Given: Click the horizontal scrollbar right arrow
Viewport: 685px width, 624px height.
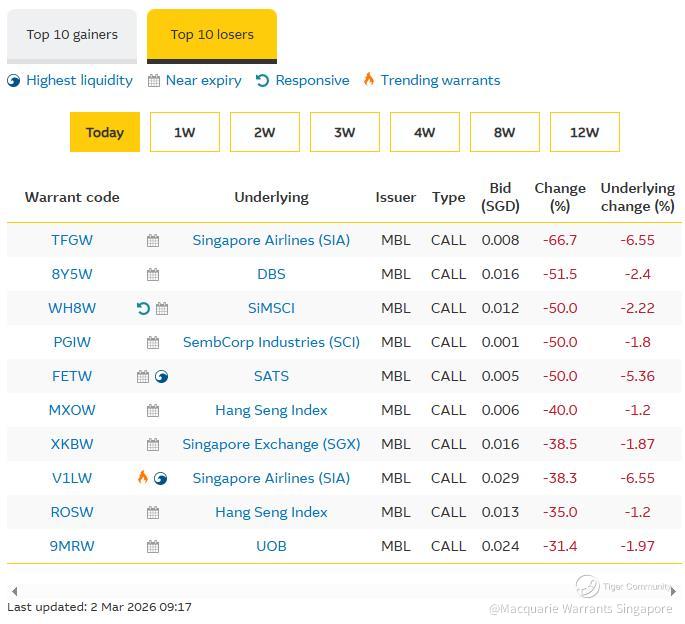Looking at the screenshot, I should coord(673,591).
